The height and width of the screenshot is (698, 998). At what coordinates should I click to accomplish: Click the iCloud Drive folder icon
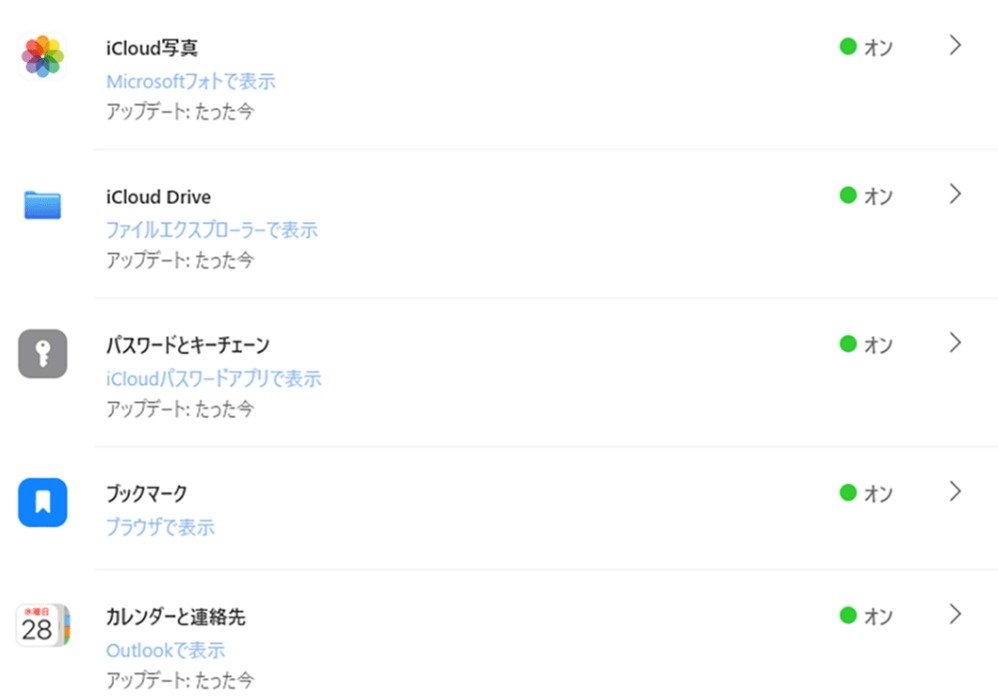coord(43,205)
